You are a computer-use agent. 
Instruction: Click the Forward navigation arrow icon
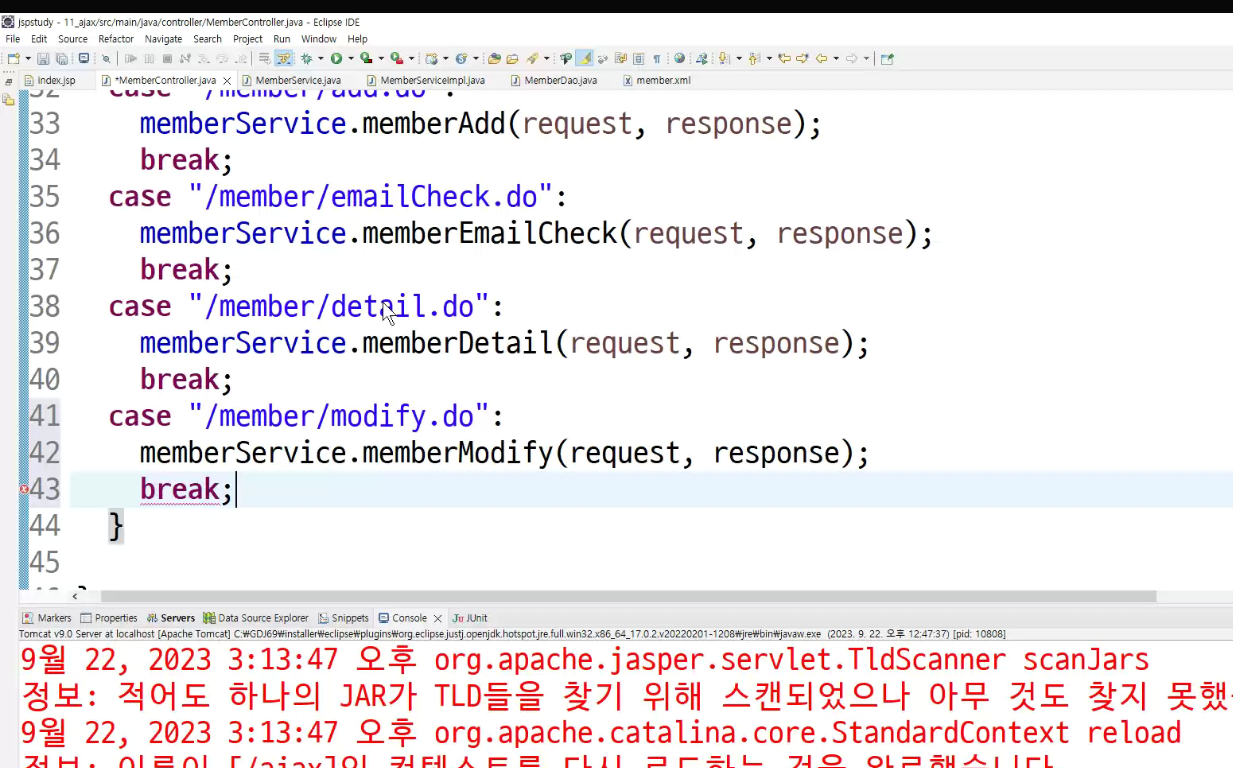coord(851,59)
